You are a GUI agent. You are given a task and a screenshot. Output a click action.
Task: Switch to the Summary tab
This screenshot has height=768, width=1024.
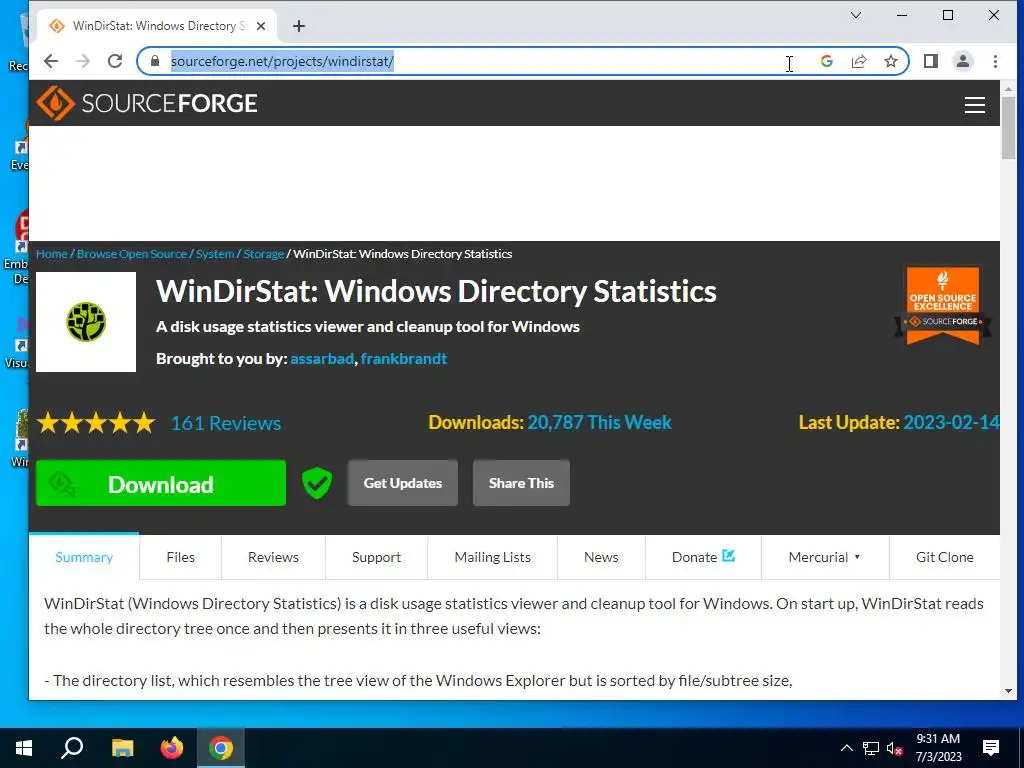click(84, 557)
